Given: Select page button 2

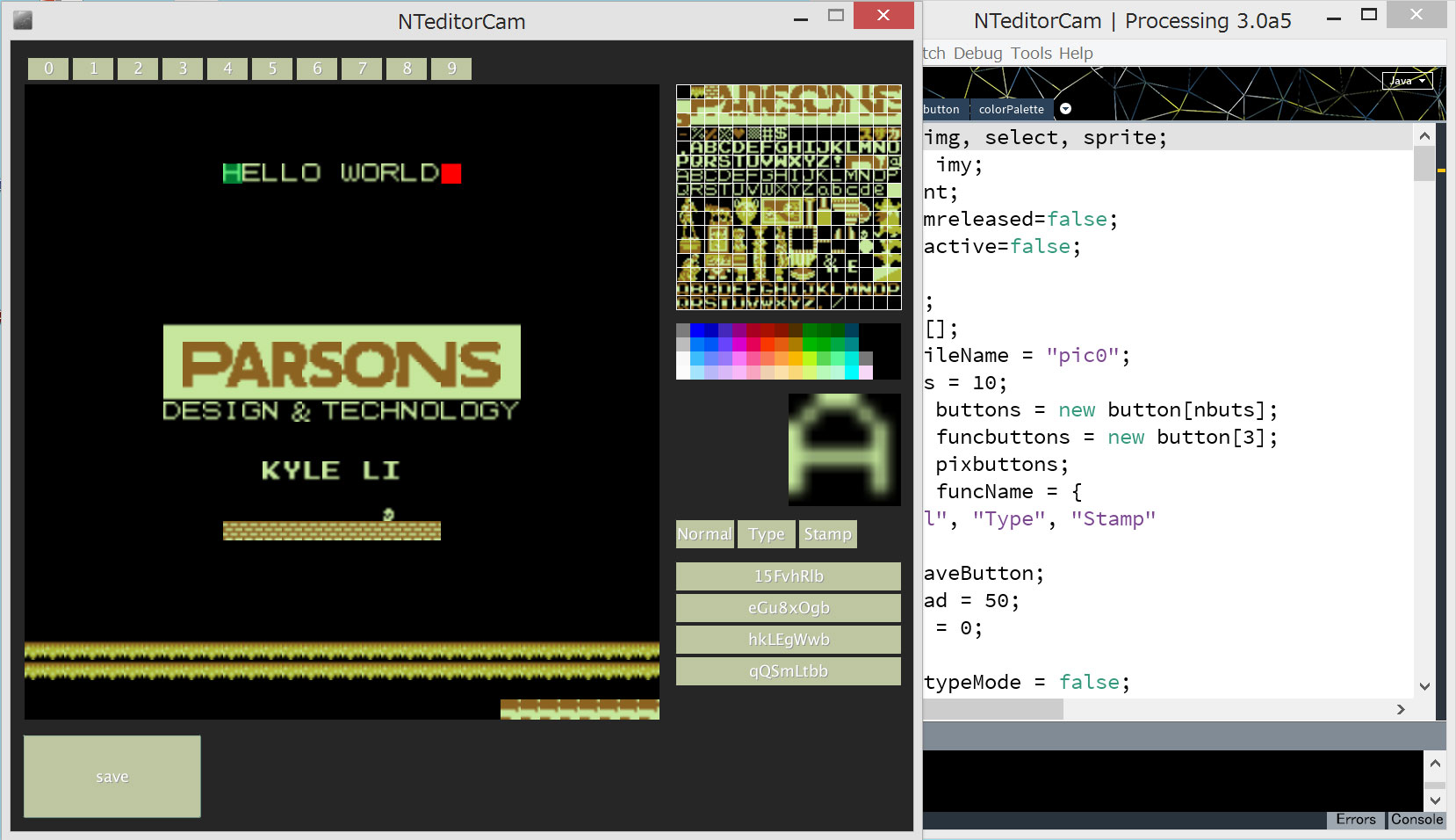Looking at the screenshot, I should [x=138, y=69].
